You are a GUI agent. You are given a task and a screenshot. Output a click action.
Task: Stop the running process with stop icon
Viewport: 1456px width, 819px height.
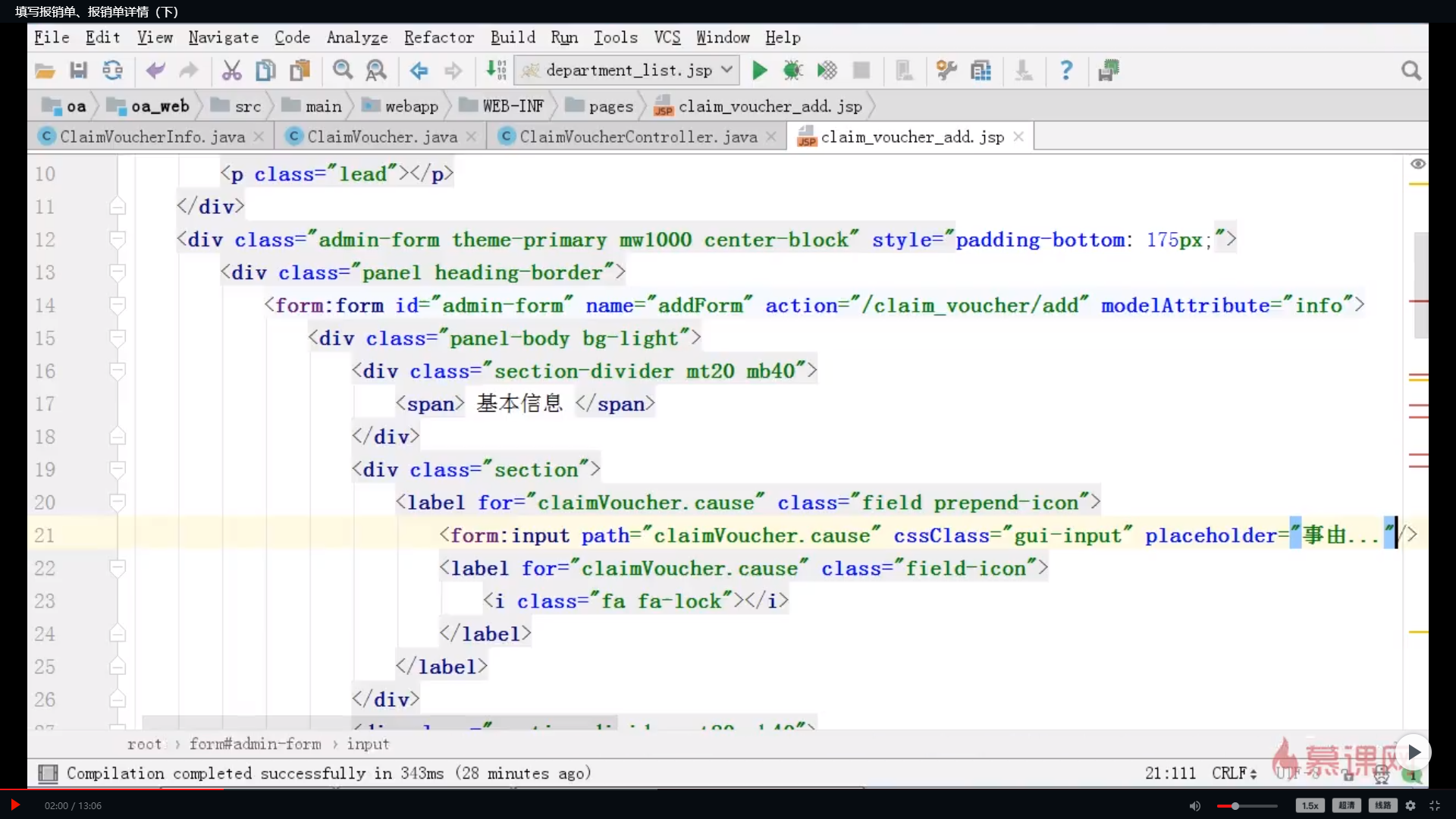(x=861, y=71)
